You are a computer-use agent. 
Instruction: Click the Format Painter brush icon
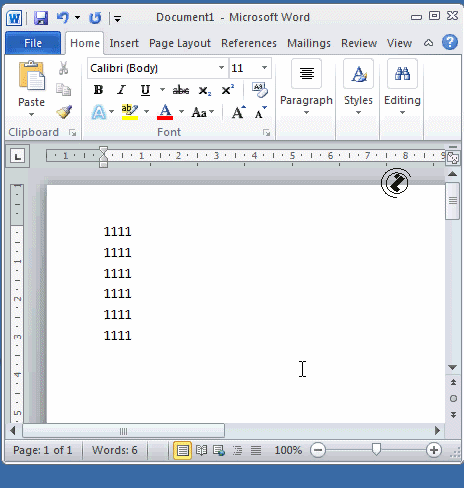(64, 112)
